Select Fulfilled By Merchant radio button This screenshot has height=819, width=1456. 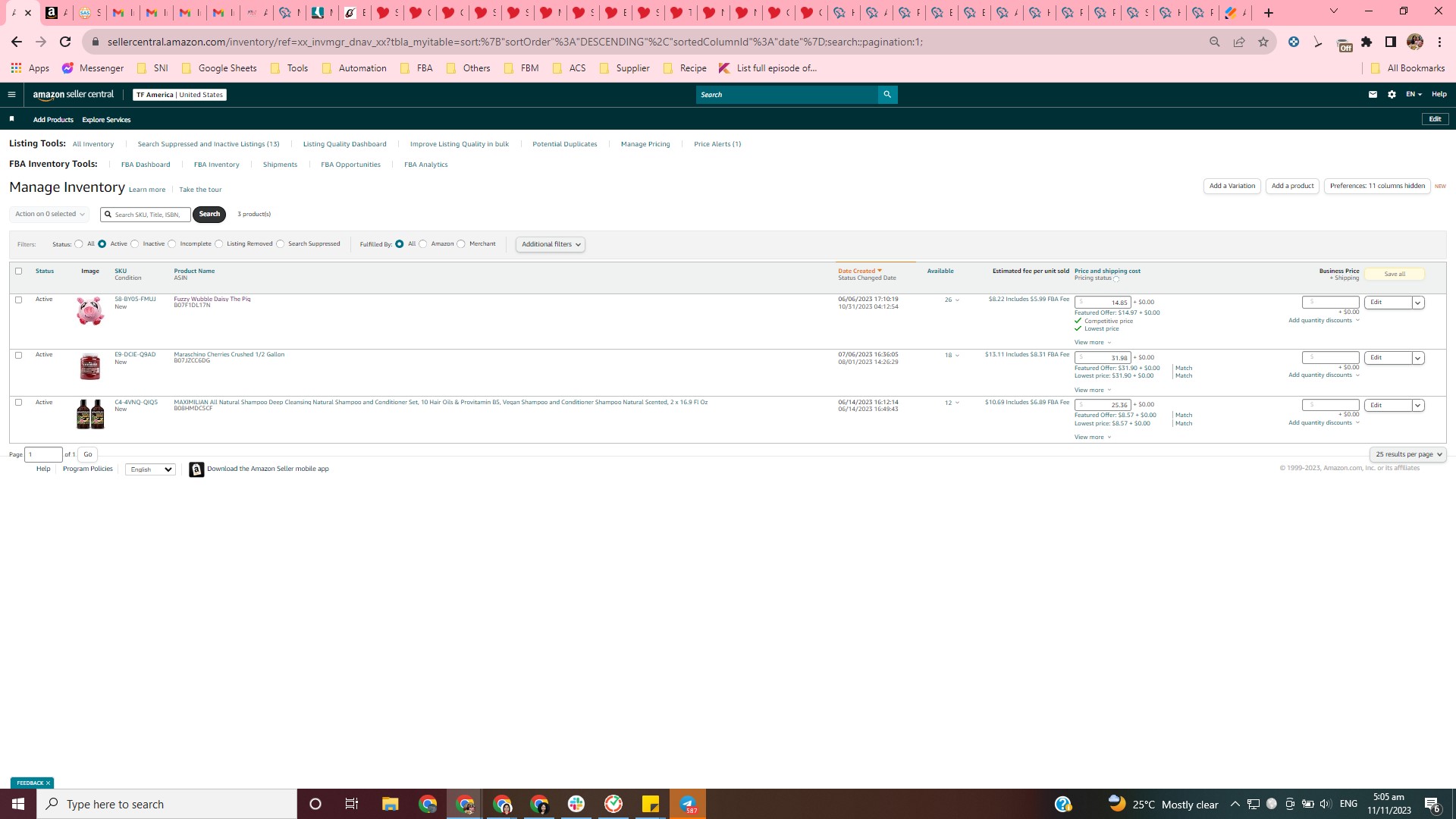[461, 244]
